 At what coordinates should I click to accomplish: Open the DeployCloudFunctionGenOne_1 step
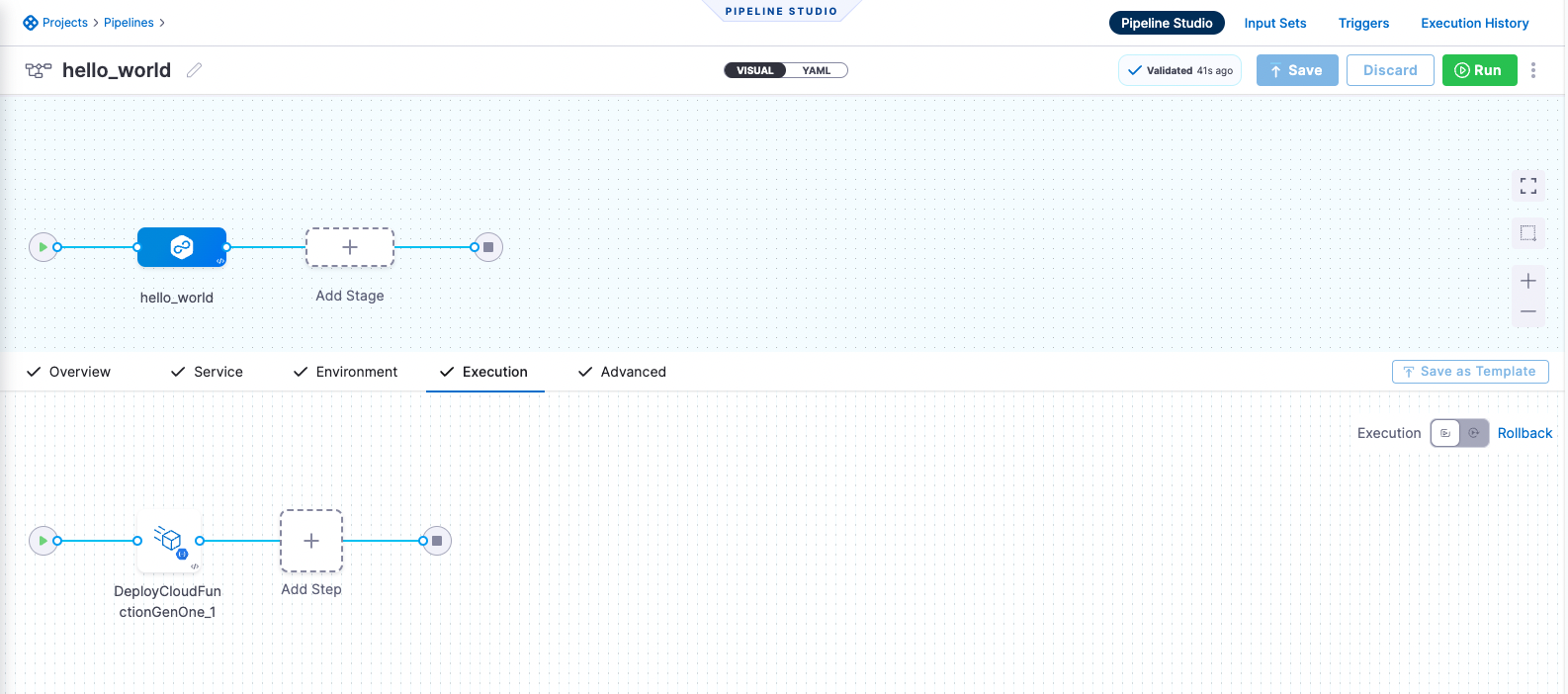169,541
